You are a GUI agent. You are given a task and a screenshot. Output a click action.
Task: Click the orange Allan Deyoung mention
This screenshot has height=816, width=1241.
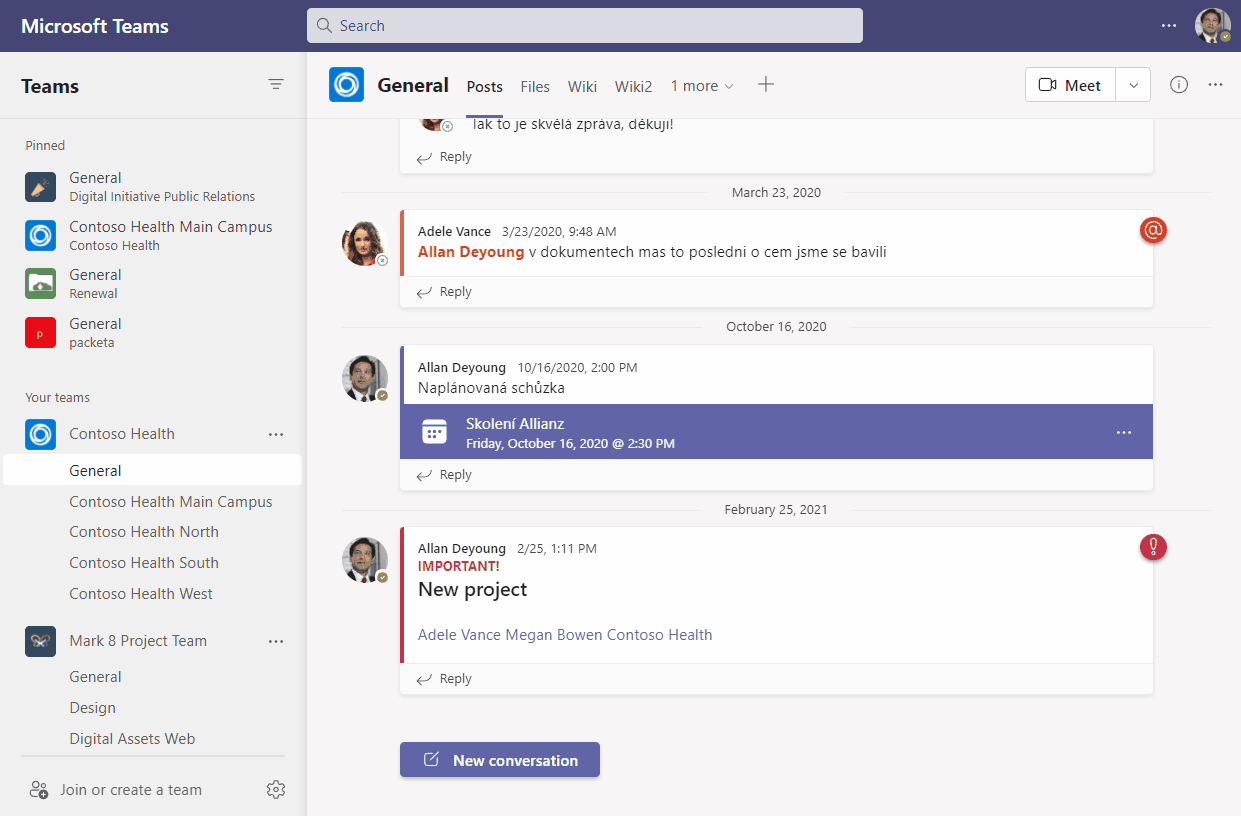(471, 252)
